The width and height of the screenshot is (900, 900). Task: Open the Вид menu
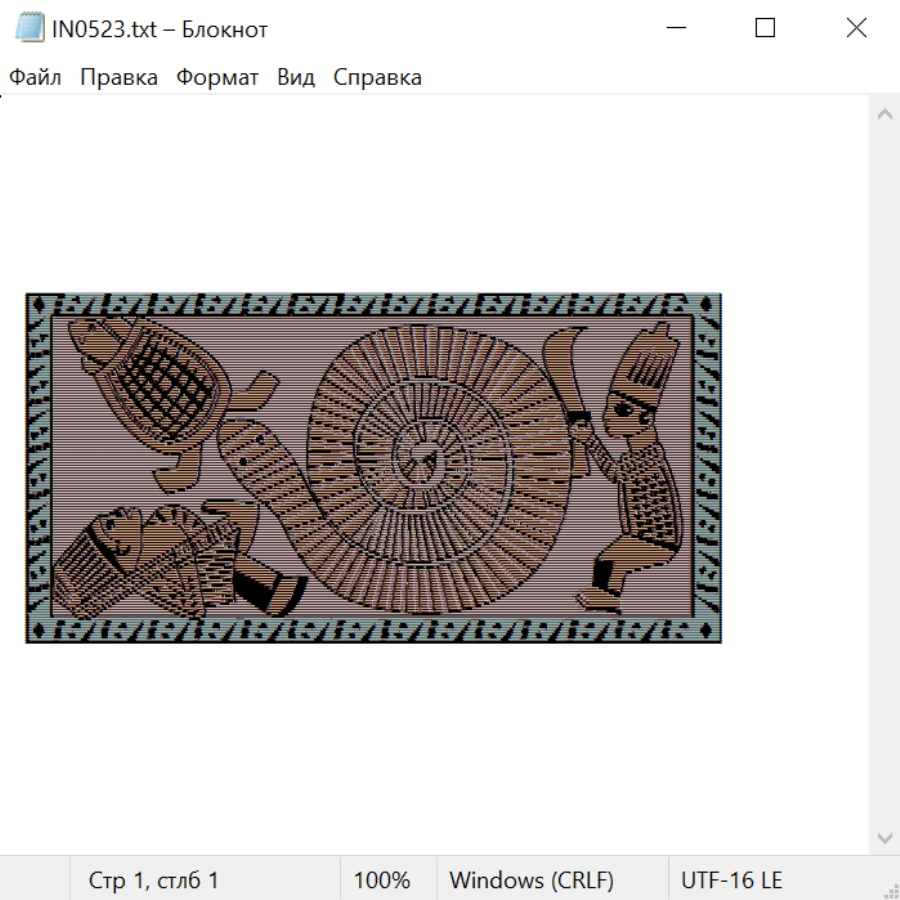coord(295,77)
